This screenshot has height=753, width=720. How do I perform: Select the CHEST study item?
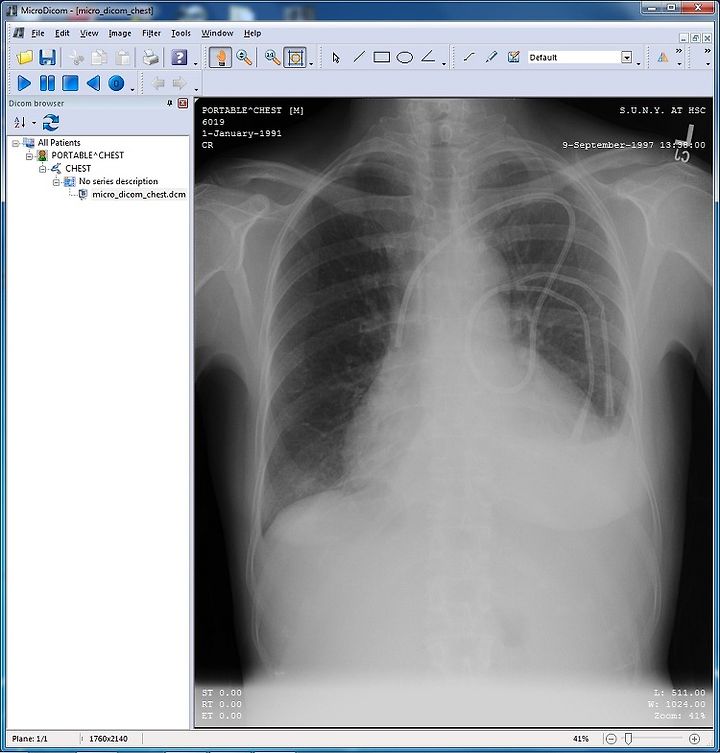click(78, 169)
